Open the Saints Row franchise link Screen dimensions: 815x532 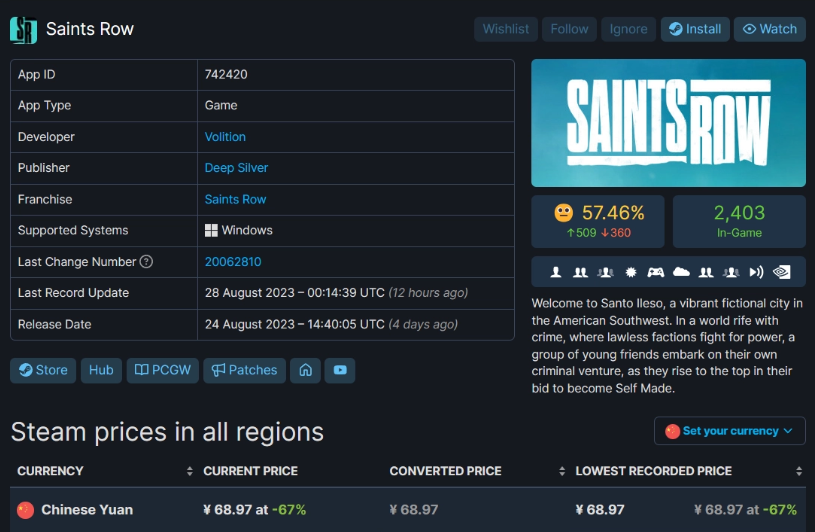235,199
